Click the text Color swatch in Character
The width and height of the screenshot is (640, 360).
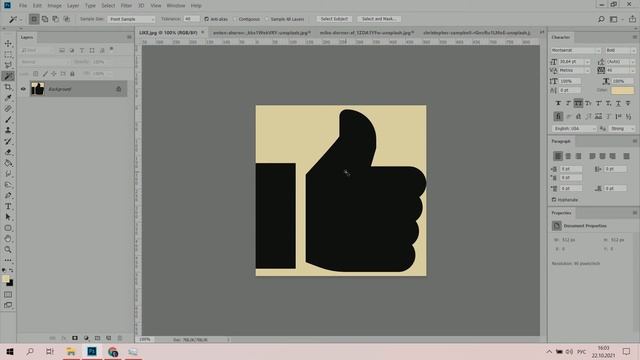pyautogui.click(x=622, y=90)
